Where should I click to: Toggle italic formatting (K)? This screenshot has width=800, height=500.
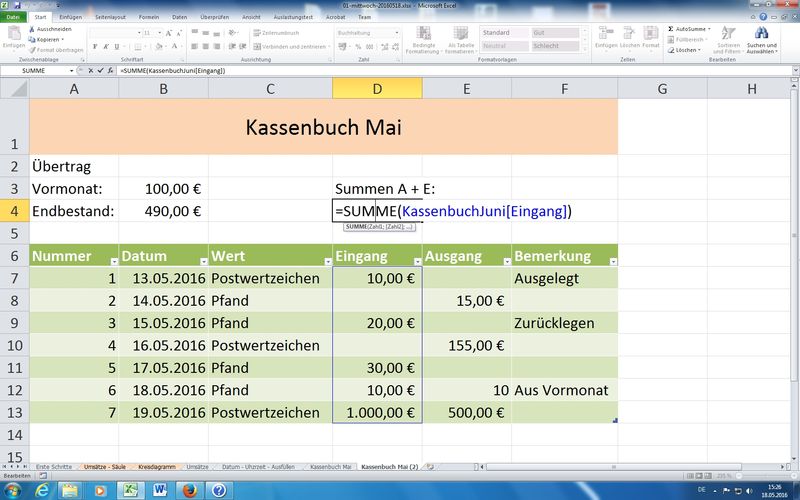(106, 46)
